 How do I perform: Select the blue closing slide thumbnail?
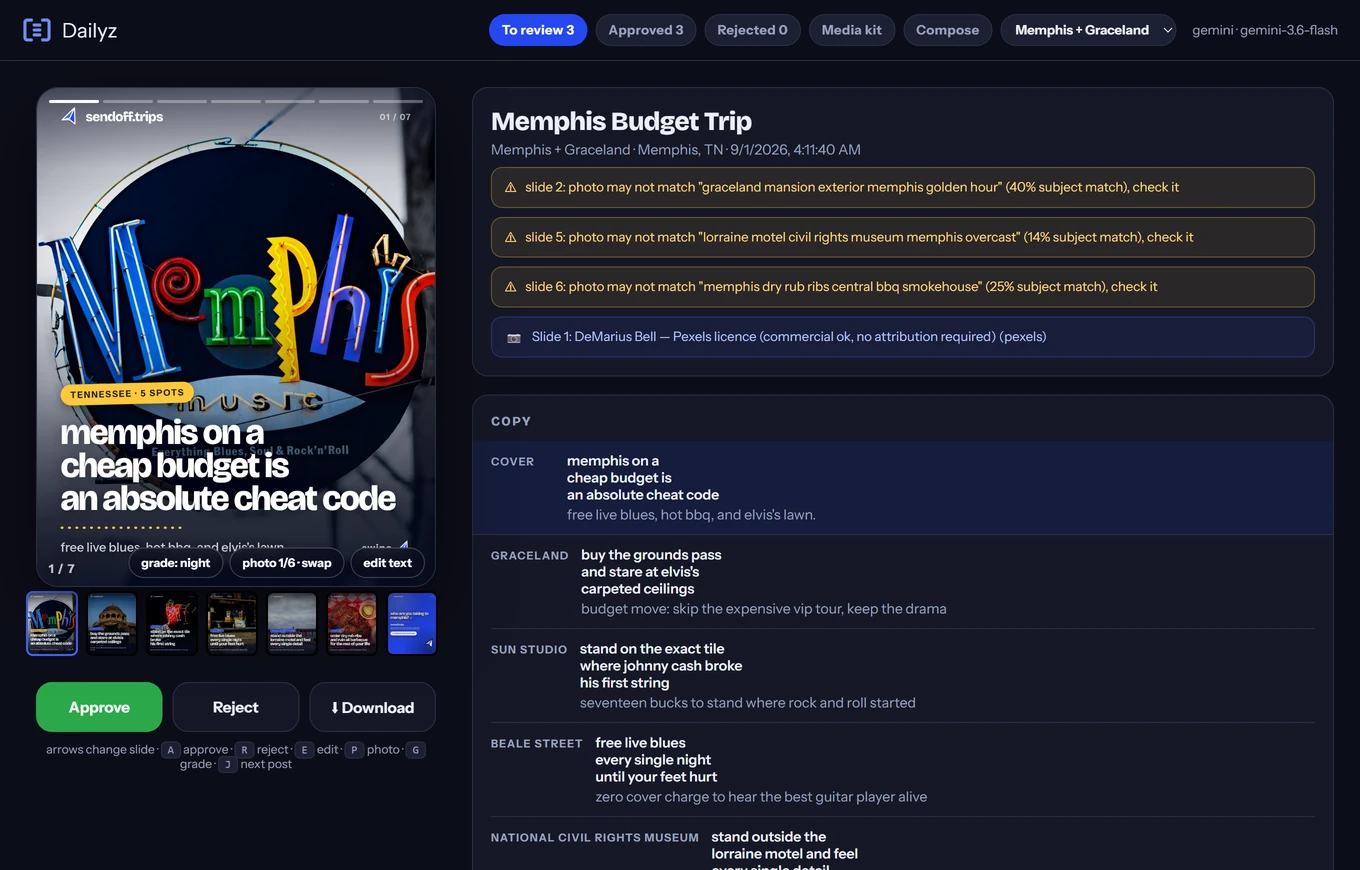click(x=412, y=623)
